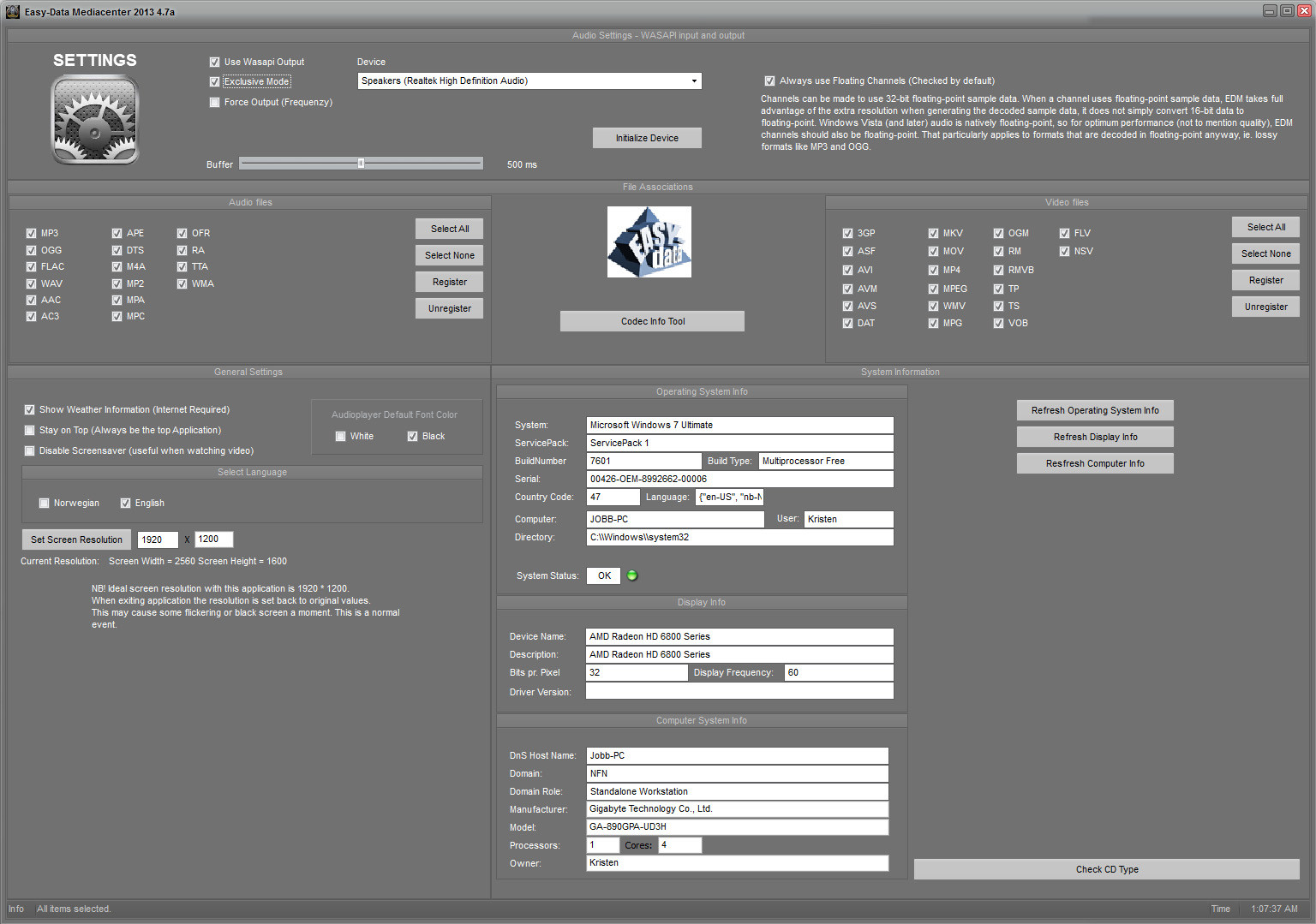Click the resolution width field 1920
The image size is (1316, 924).
(x=158, y=539)
